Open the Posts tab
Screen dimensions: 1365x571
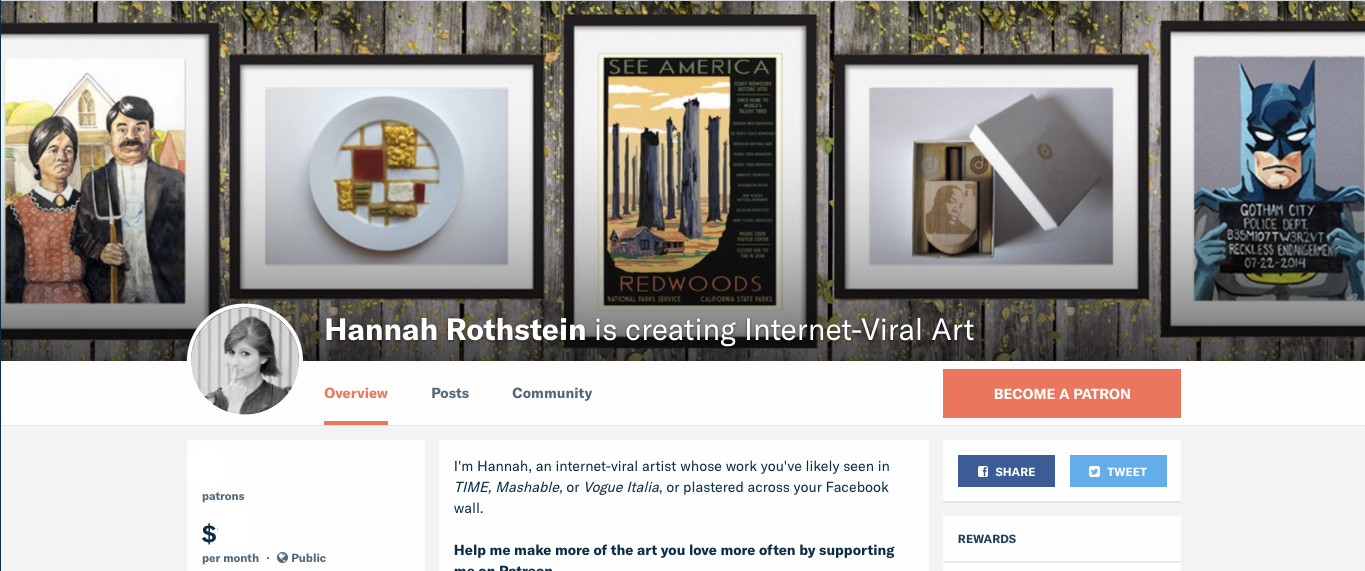pyautogui.click(x=450, y=393)
